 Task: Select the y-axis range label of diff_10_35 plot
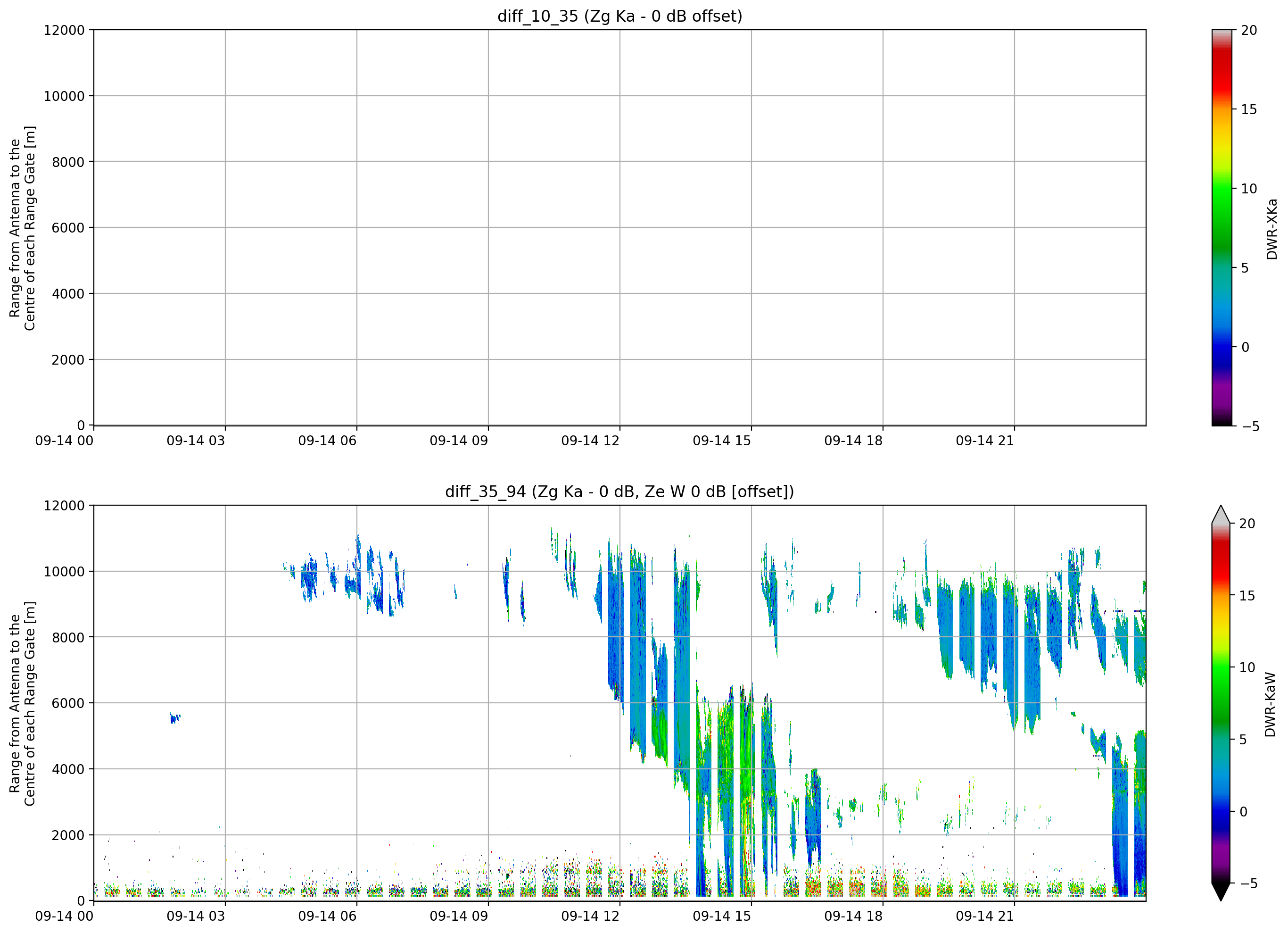[x=23, y=228]
